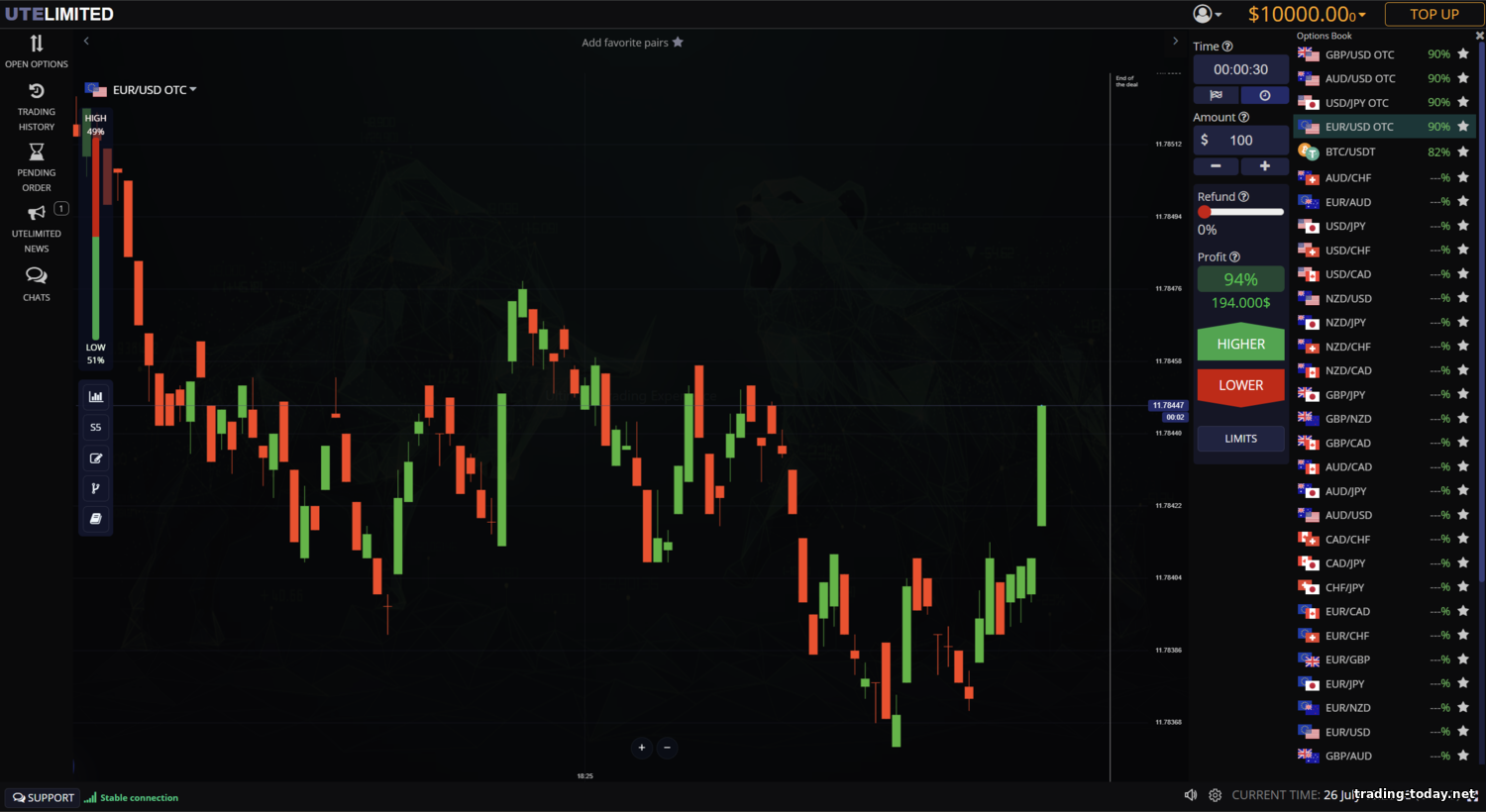
Task: Open settings gear in bottom bar
Action: (x=1215, y=795)
